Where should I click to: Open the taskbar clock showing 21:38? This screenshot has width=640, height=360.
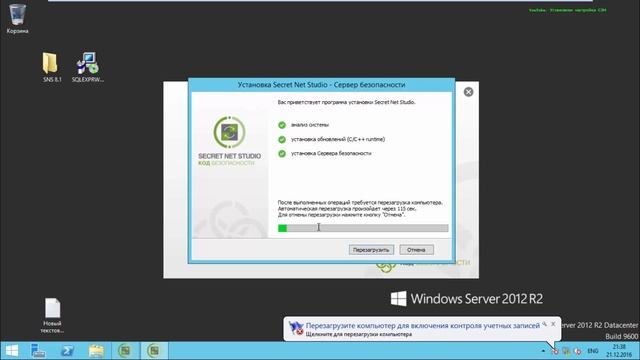coord(619,351)
